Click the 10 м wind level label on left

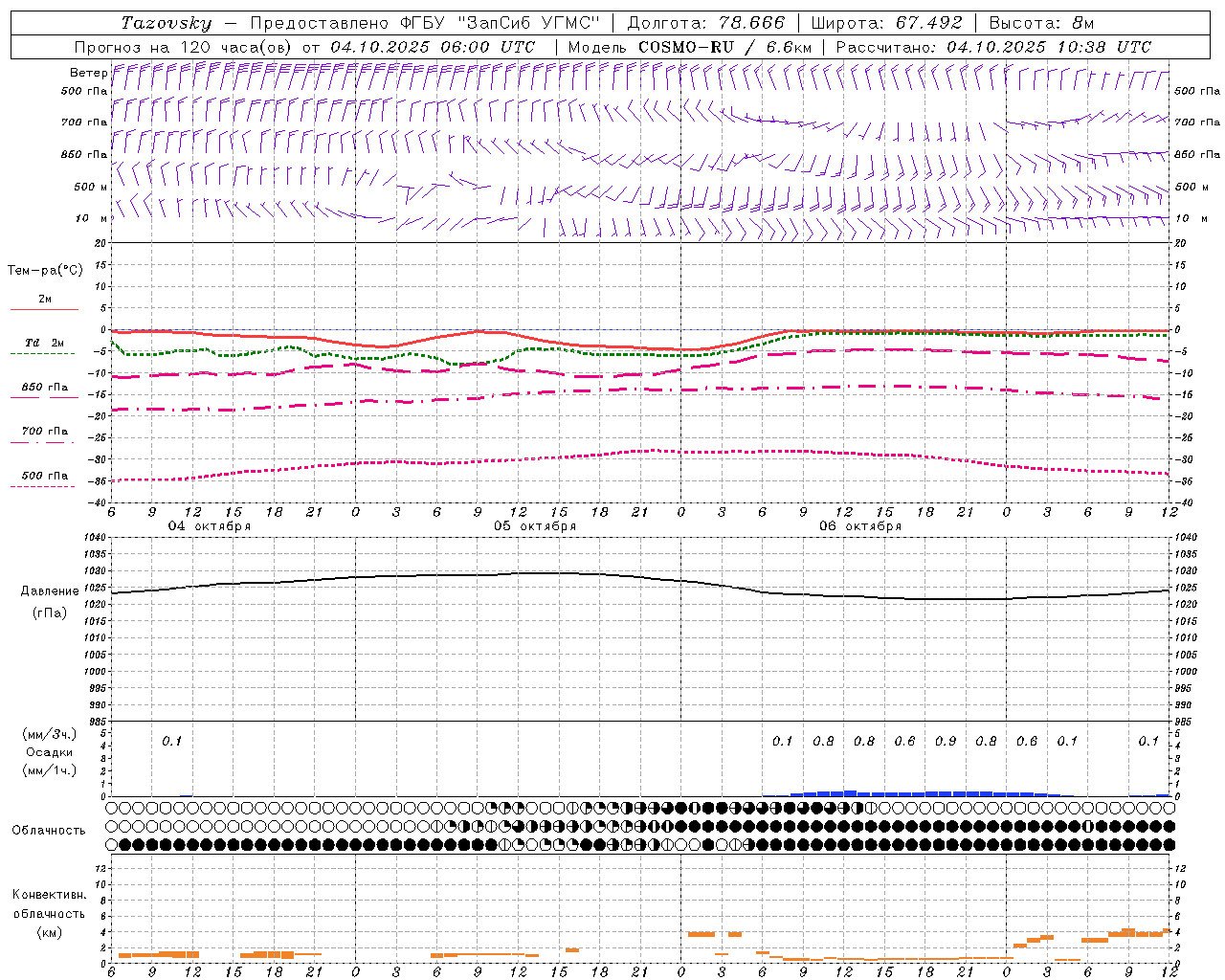[92, 218]
